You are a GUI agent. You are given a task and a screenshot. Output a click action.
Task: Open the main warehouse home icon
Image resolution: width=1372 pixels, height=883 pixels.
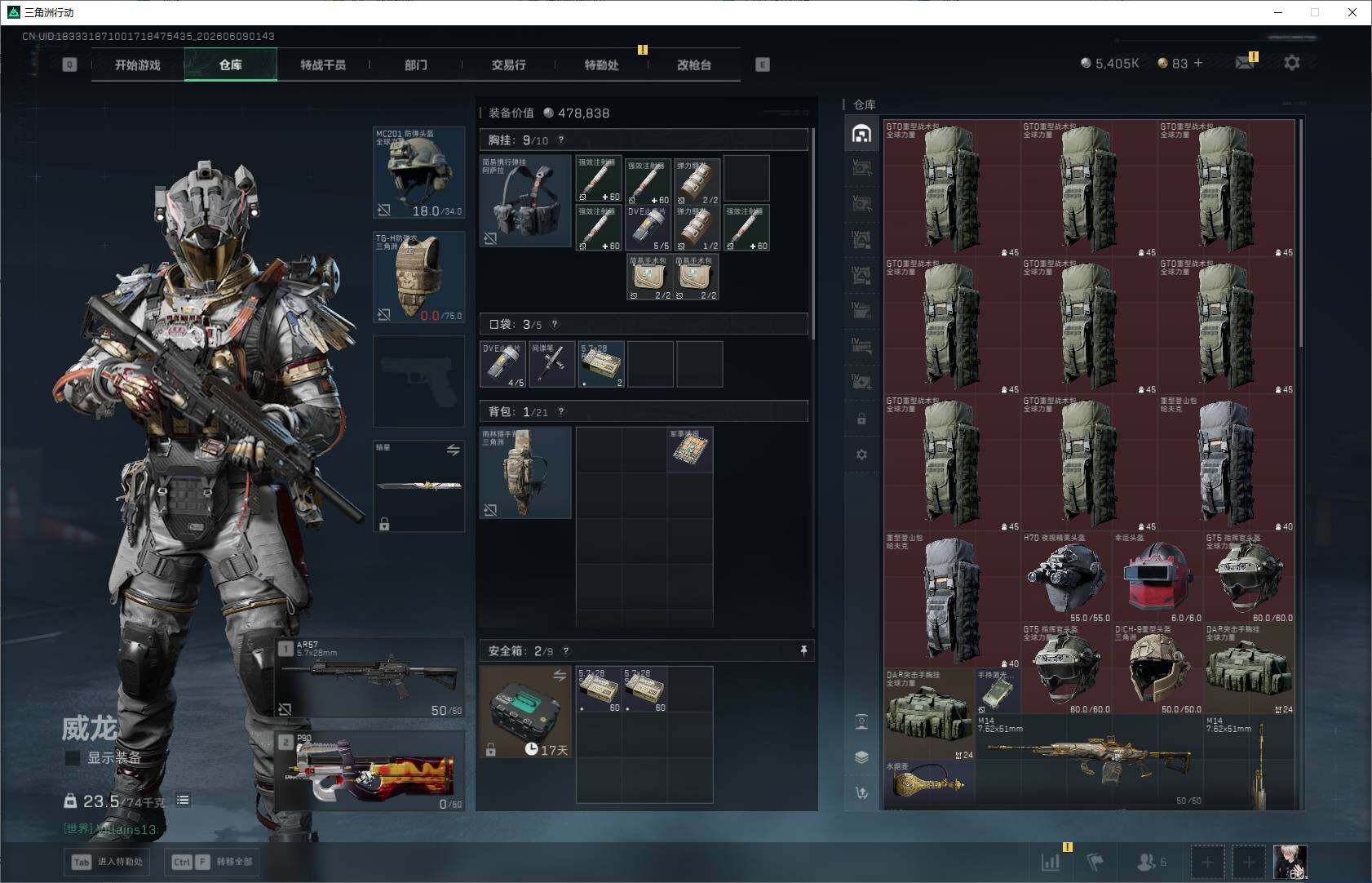coord(861,134)
